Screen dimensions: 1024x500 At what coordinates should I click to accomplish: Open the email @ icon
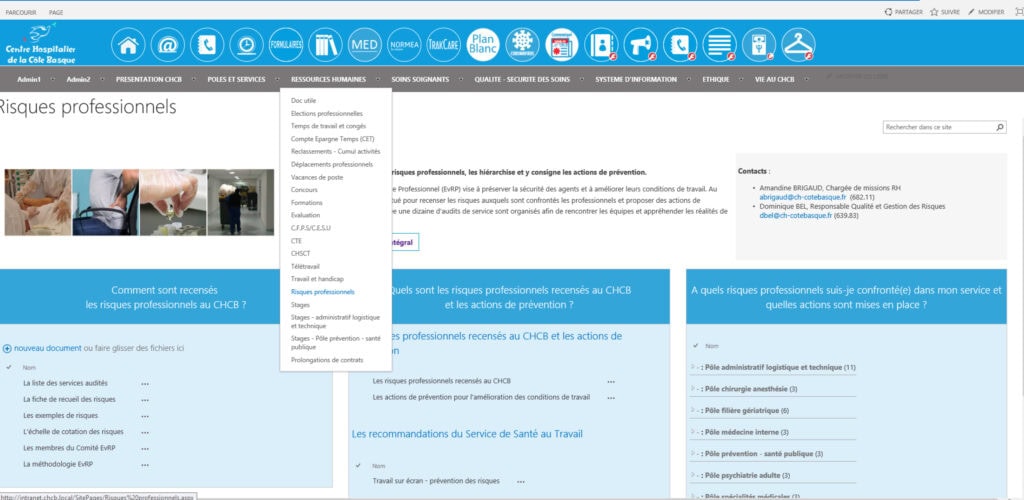[x=167, y=45]
